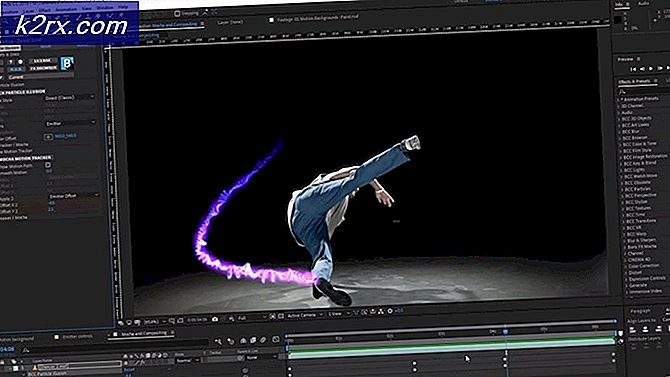
Task: Click the first icon in viewer bottom bar
Action: pyautogui.click(x=120, y=322)
